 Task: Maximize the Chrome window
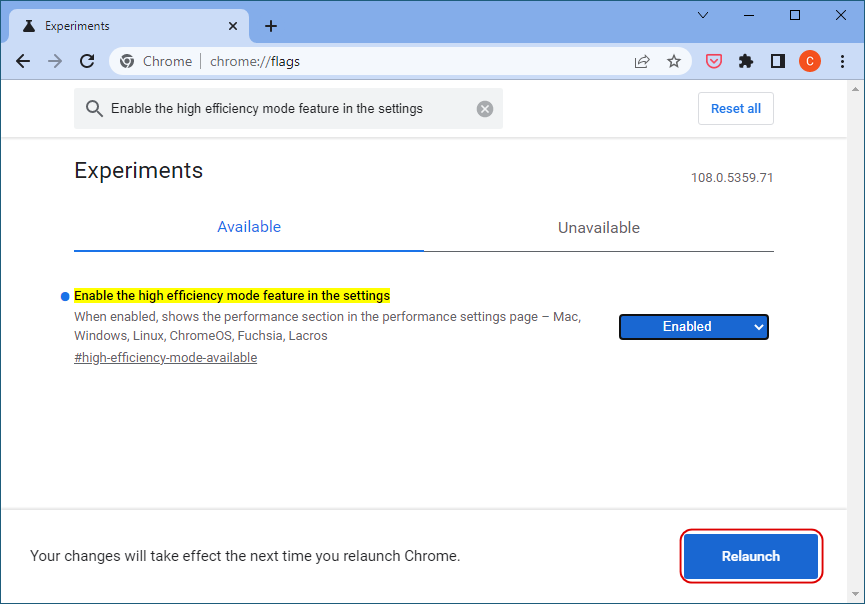point(795,15)
